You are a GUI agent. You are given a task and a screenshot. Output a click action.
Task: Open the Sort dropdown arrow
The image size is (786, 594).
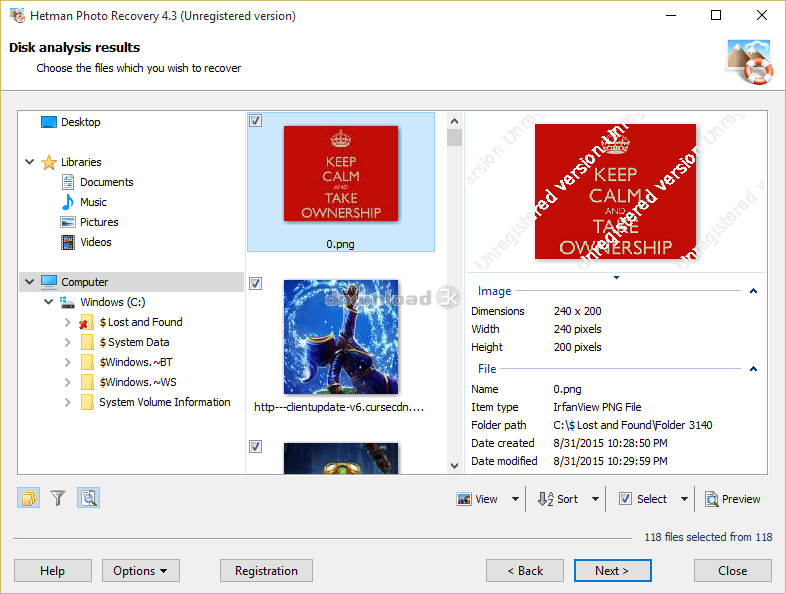[x=596, y=499]
